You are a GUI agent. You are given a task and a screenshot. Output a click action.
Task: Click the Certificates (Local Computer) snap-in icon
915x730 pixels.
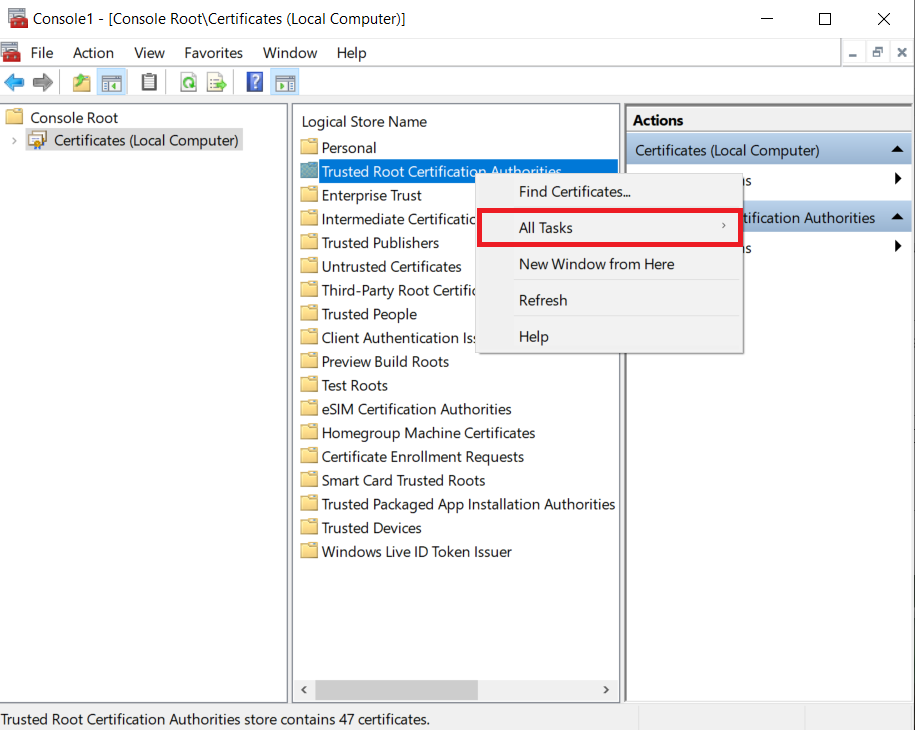point(38,140)
